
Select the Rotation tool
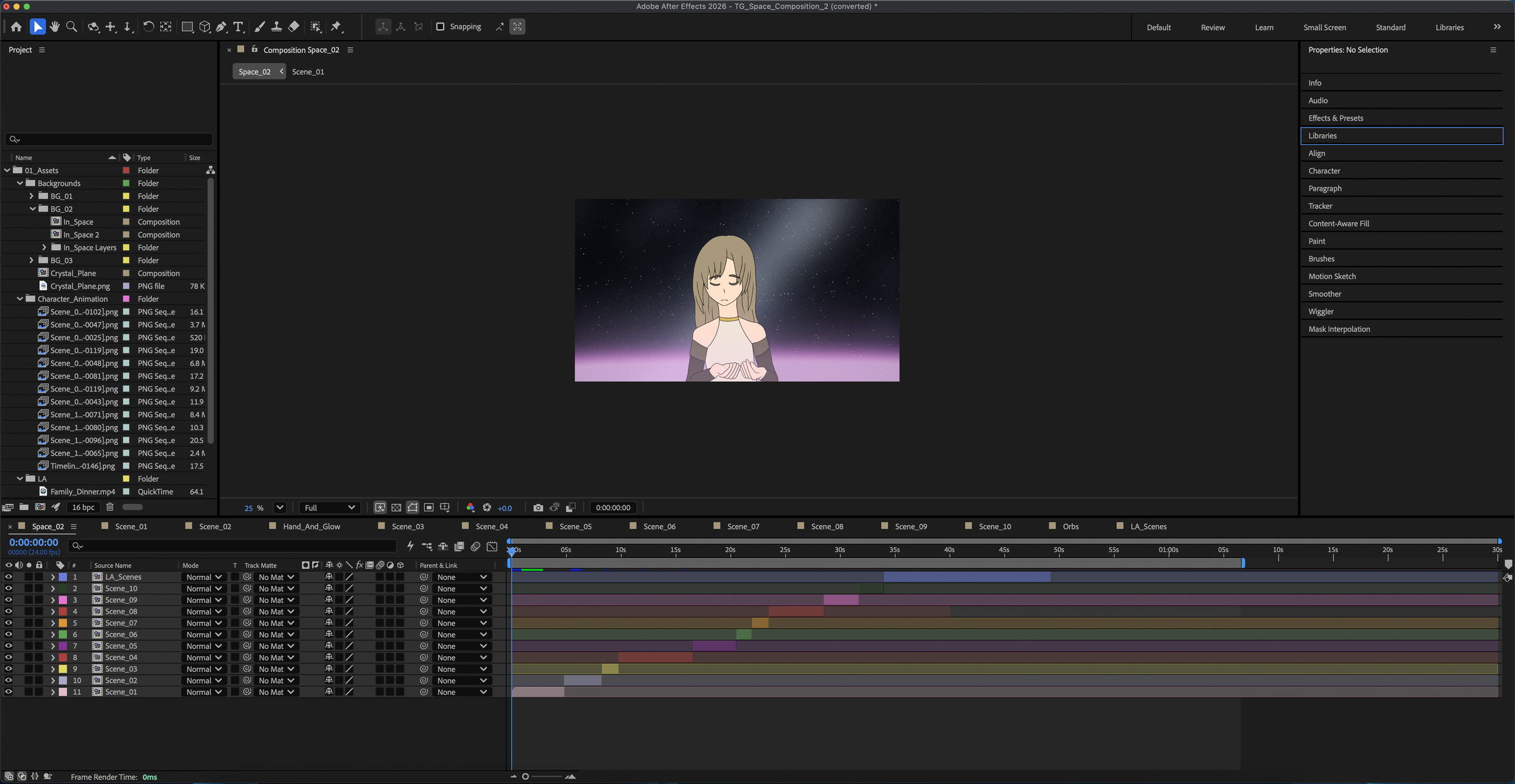coord(148,27)
